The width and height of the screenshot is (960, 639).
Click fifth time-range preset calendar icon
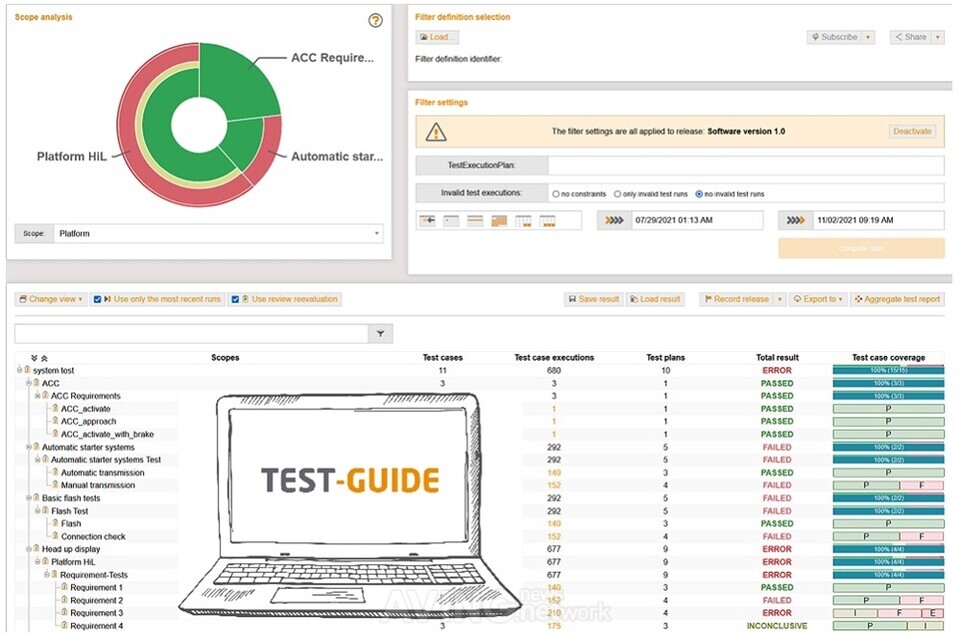(x=523, y=220)
